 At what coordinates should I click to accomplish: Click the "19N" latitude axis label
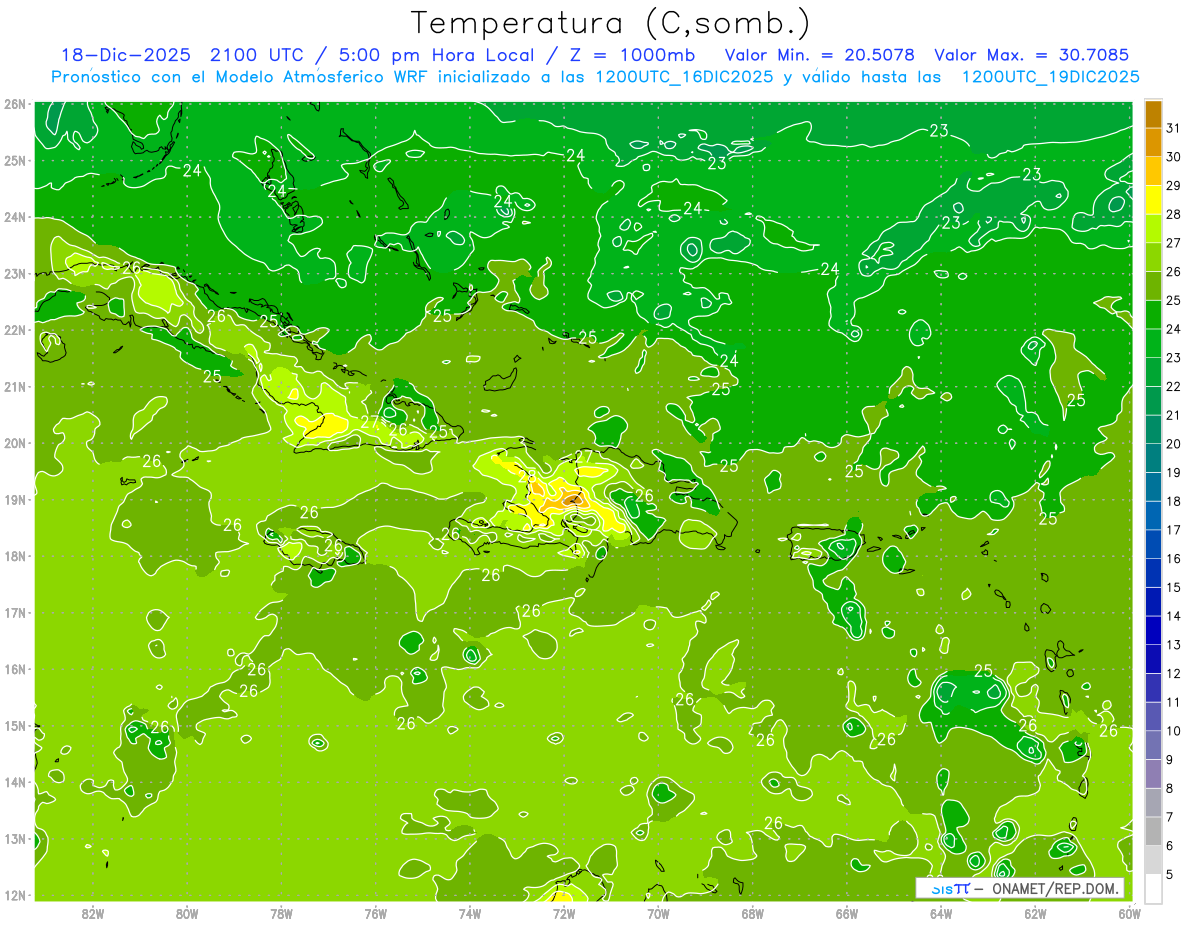tap(15, 499)
